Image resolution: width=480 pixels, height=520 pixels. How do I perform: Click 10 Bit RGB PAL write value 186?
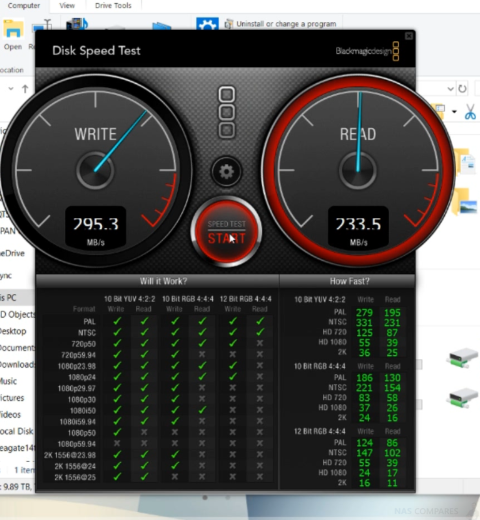[x=364, y=378]
